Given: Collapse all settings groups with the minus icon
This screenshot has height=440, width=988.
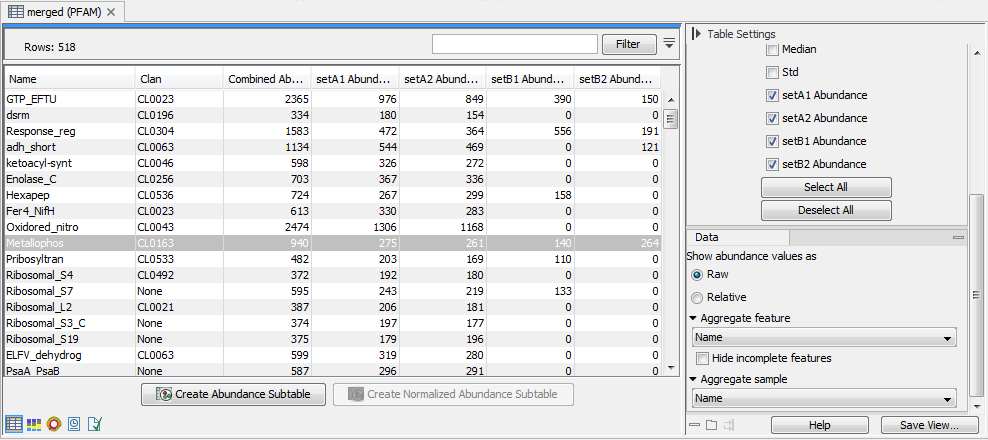Looking at the screenshot, I should click(x=695, y=425).
